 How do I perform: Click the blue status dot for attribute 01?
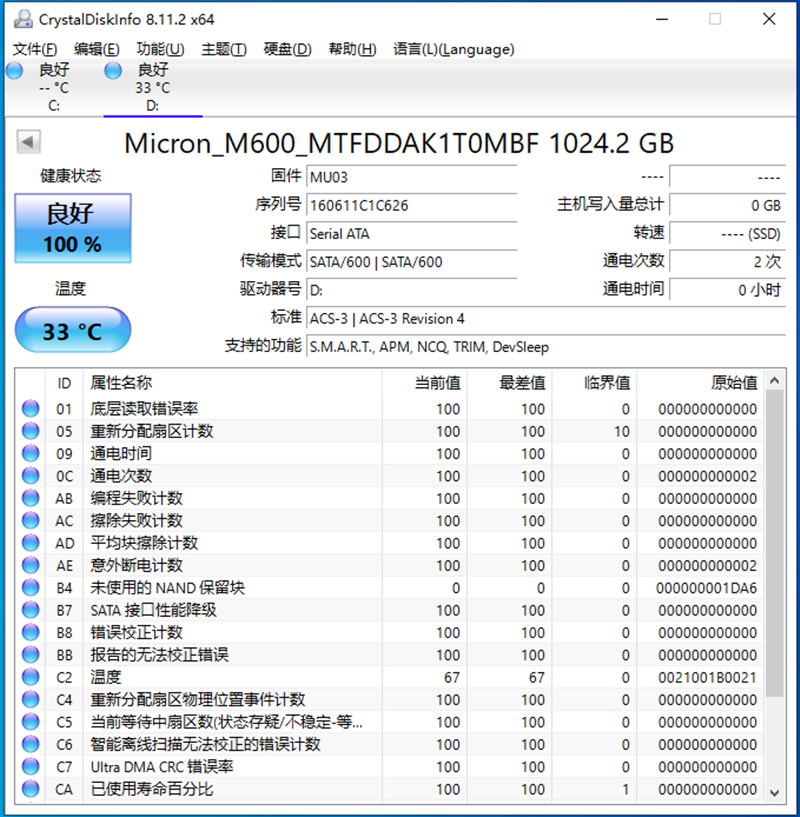pyautogui.click(x=30, y=407)
